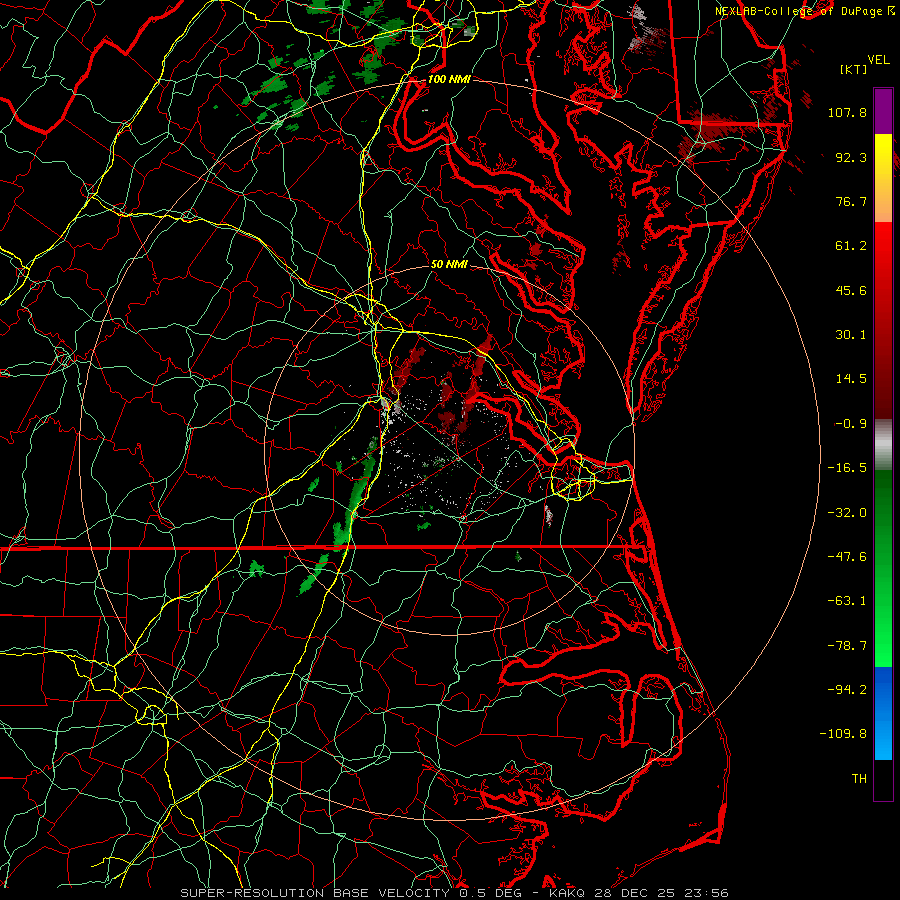Click the 14.5 velocity scale value
Viewport: 900px width, 900px height.
coord(851,379)
